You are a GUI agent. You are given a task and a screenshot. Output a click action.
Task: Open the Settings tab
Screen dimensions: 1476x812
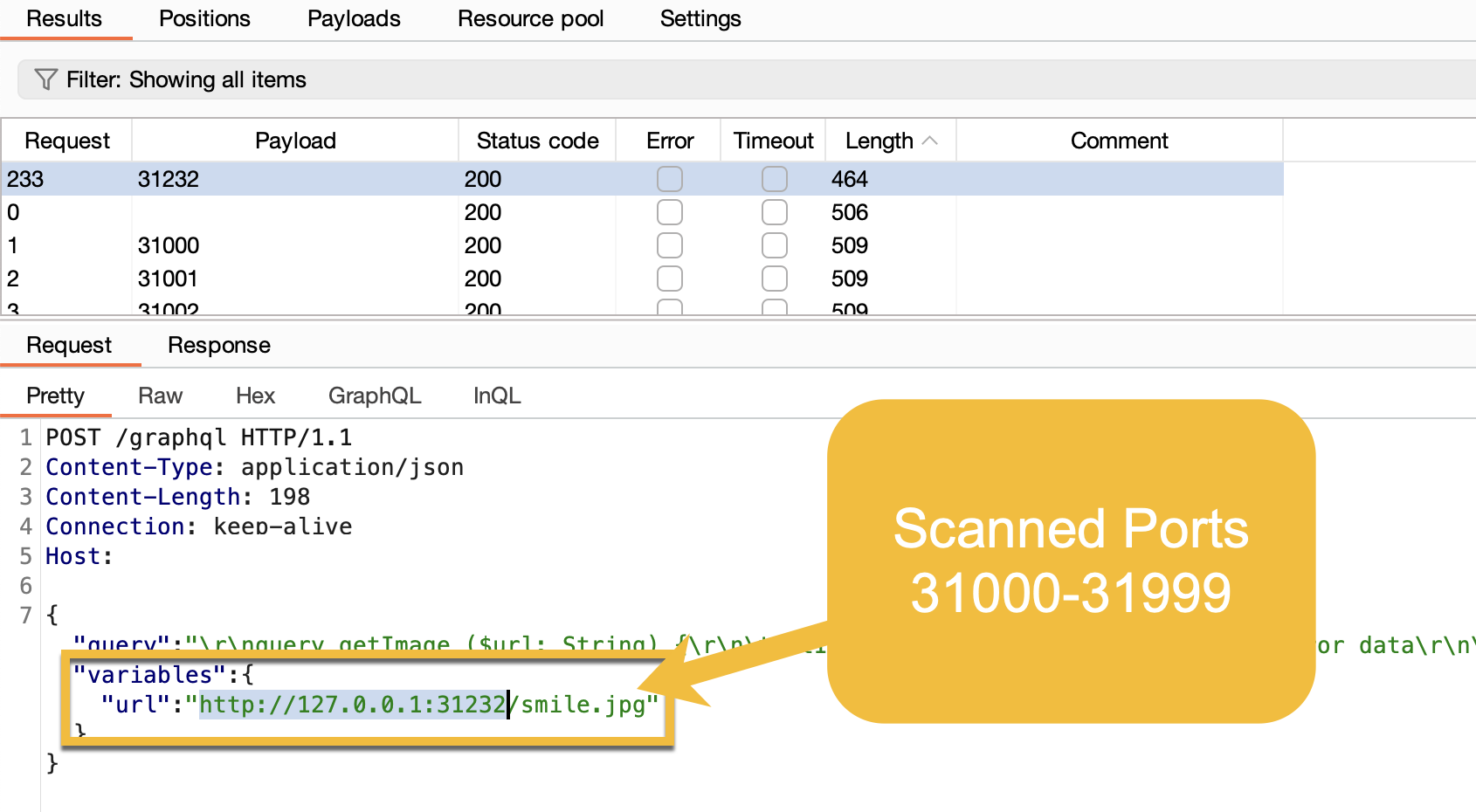tap(700, 18)
